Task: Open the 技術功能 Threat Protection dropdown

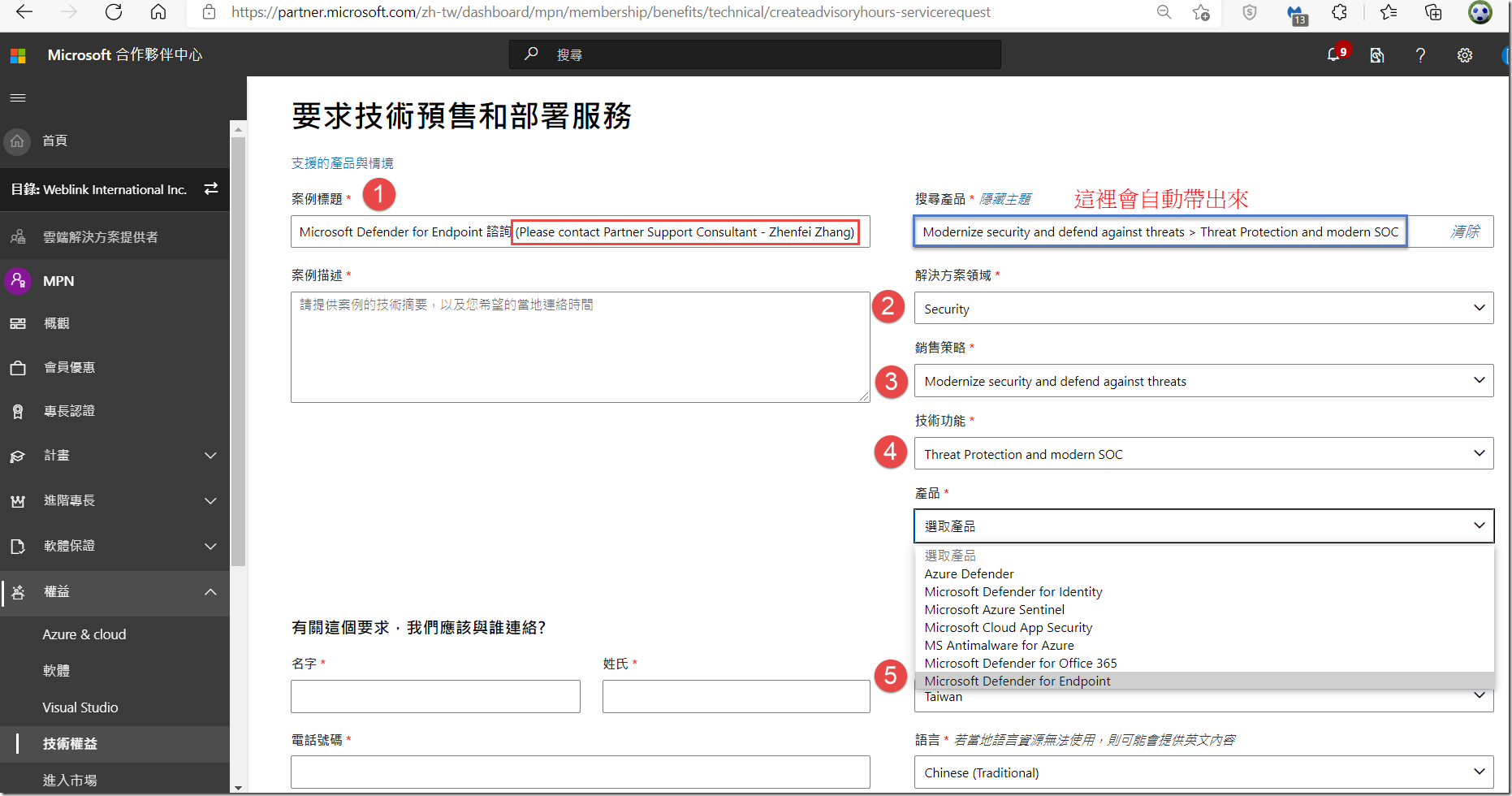Action: click(x=1203, y=453)
